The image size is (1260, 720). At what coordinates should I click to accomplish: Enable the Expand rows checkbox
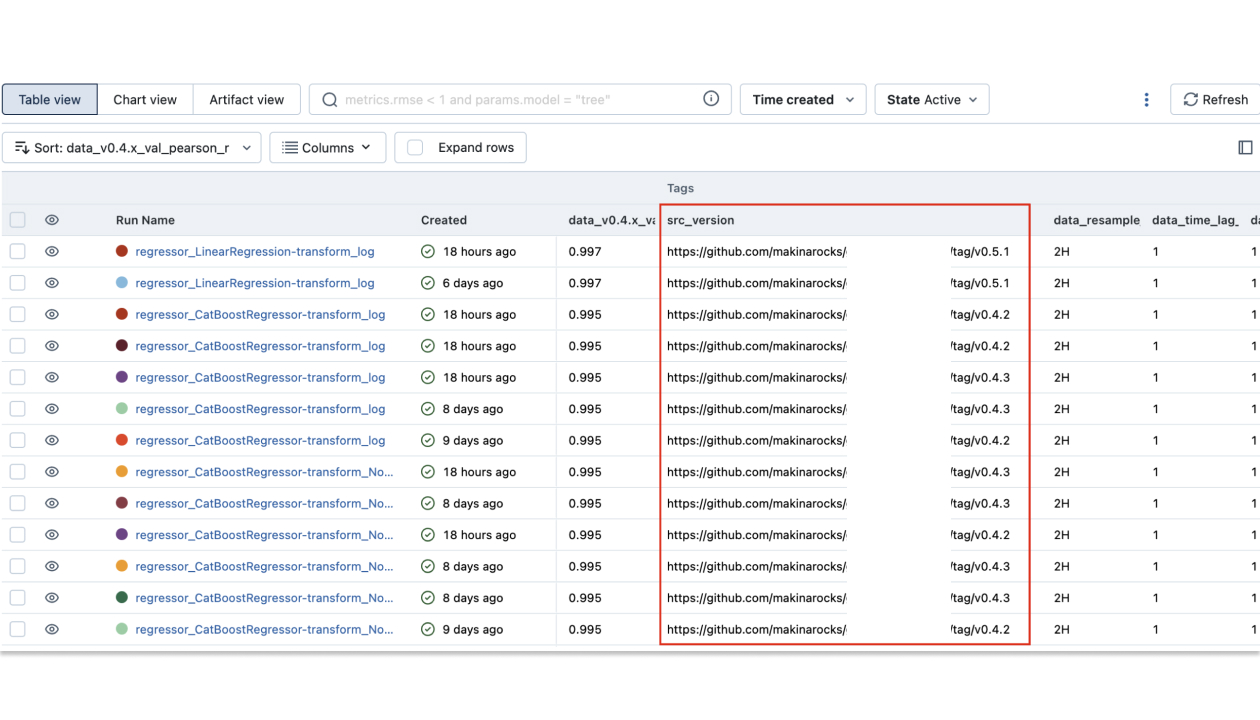(x=417, y=148)
